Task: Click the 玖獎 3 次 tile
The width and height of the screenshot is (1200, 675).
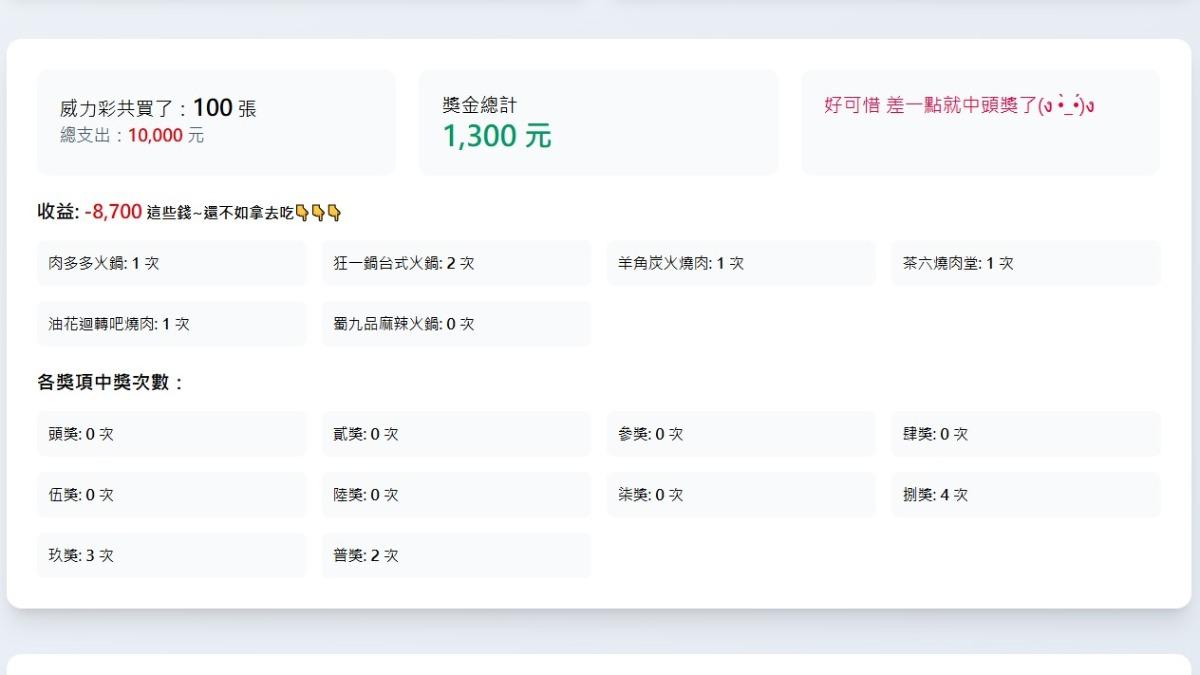Action: tap(171, 555)
